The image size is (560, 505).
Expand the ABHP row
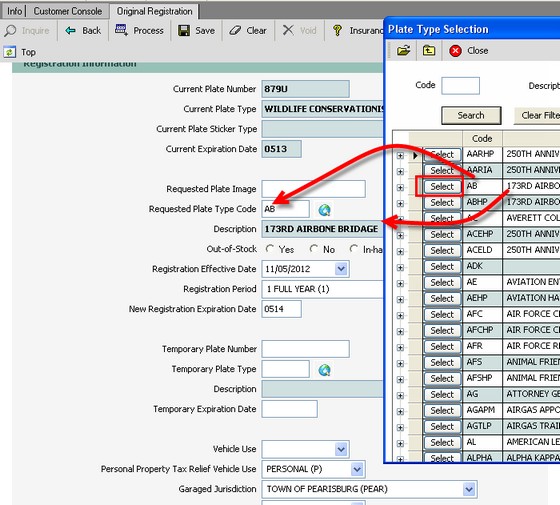(x=400, y=204)
